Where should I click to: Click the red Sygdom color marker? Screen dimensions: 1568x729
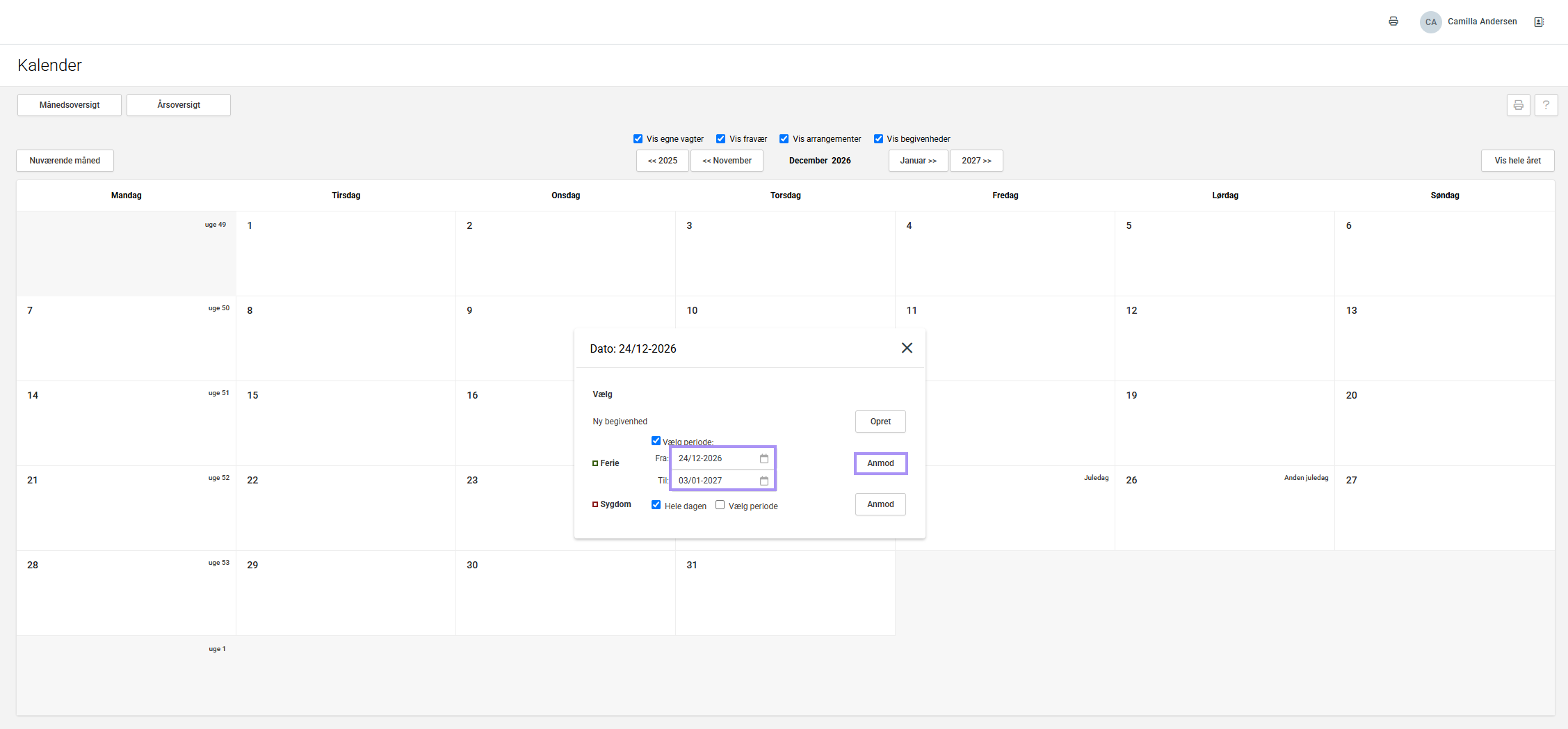tap(595, 504)
